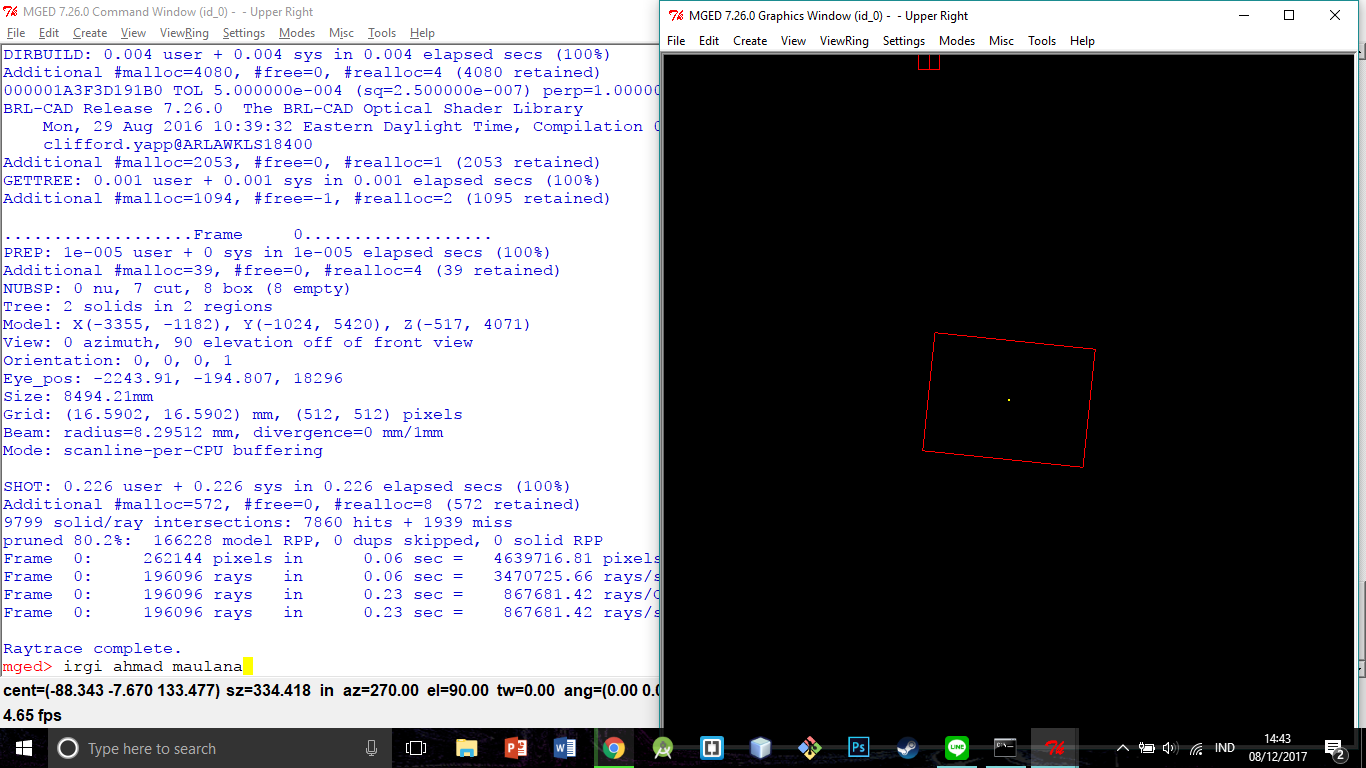Open ViewRing menu in Command Window
This screenshot has height=768, width=1366.
pyautogui.click(x=184, y=33)
